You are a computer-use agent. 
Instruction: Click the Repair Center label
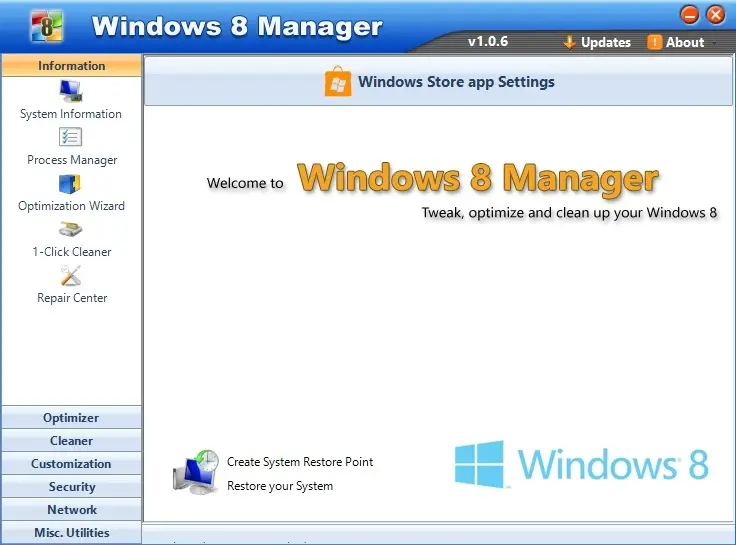click(72, 298)
